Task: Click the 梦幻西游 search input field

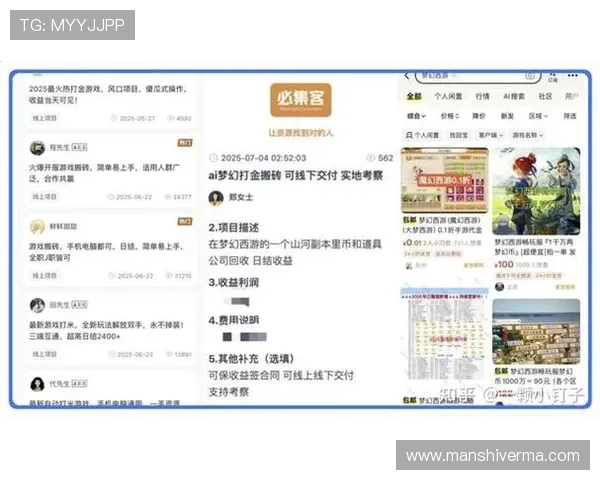Action: [x=478, y=76]
